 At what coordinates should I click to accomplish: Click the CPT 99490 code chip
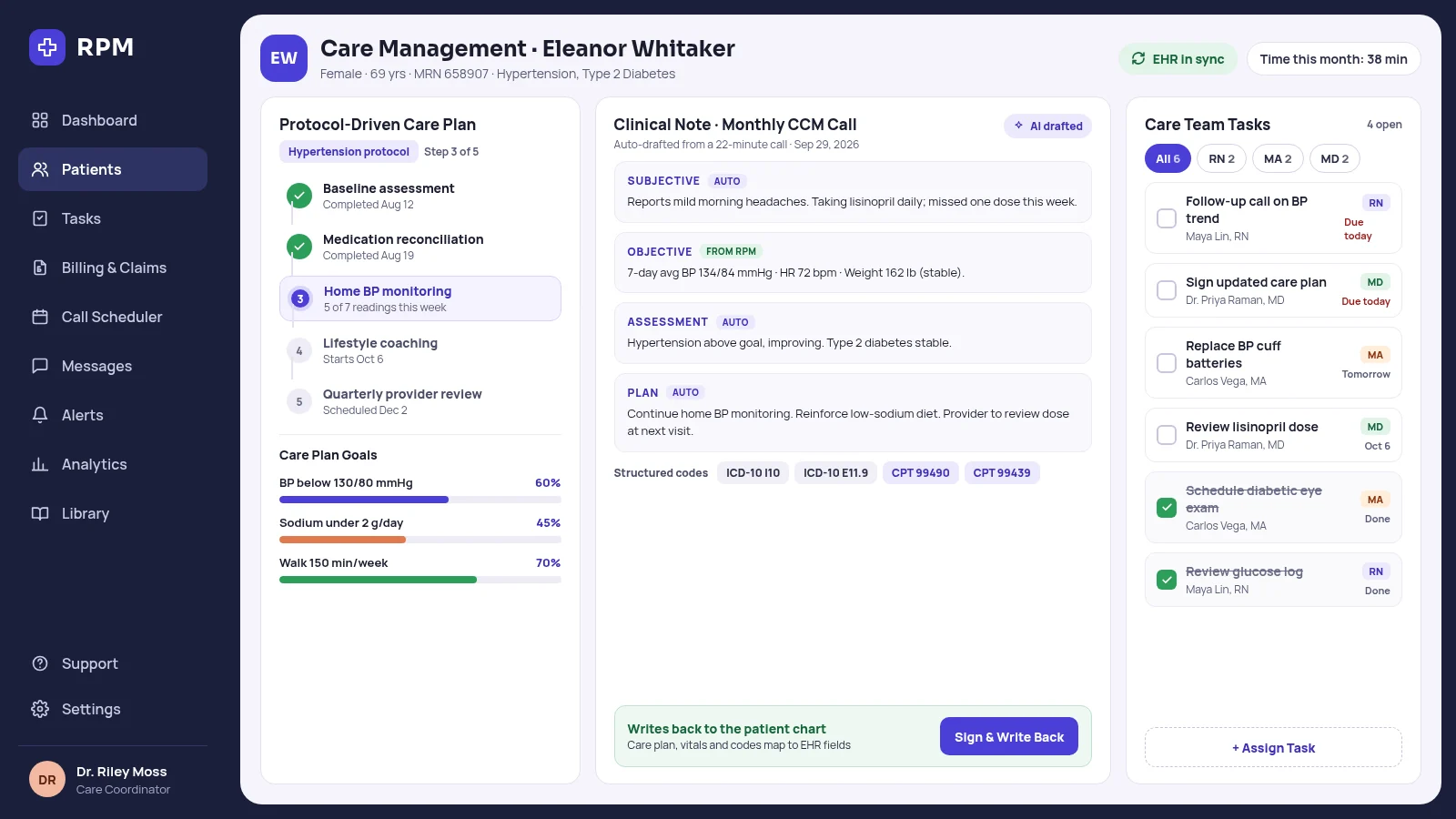920,473
